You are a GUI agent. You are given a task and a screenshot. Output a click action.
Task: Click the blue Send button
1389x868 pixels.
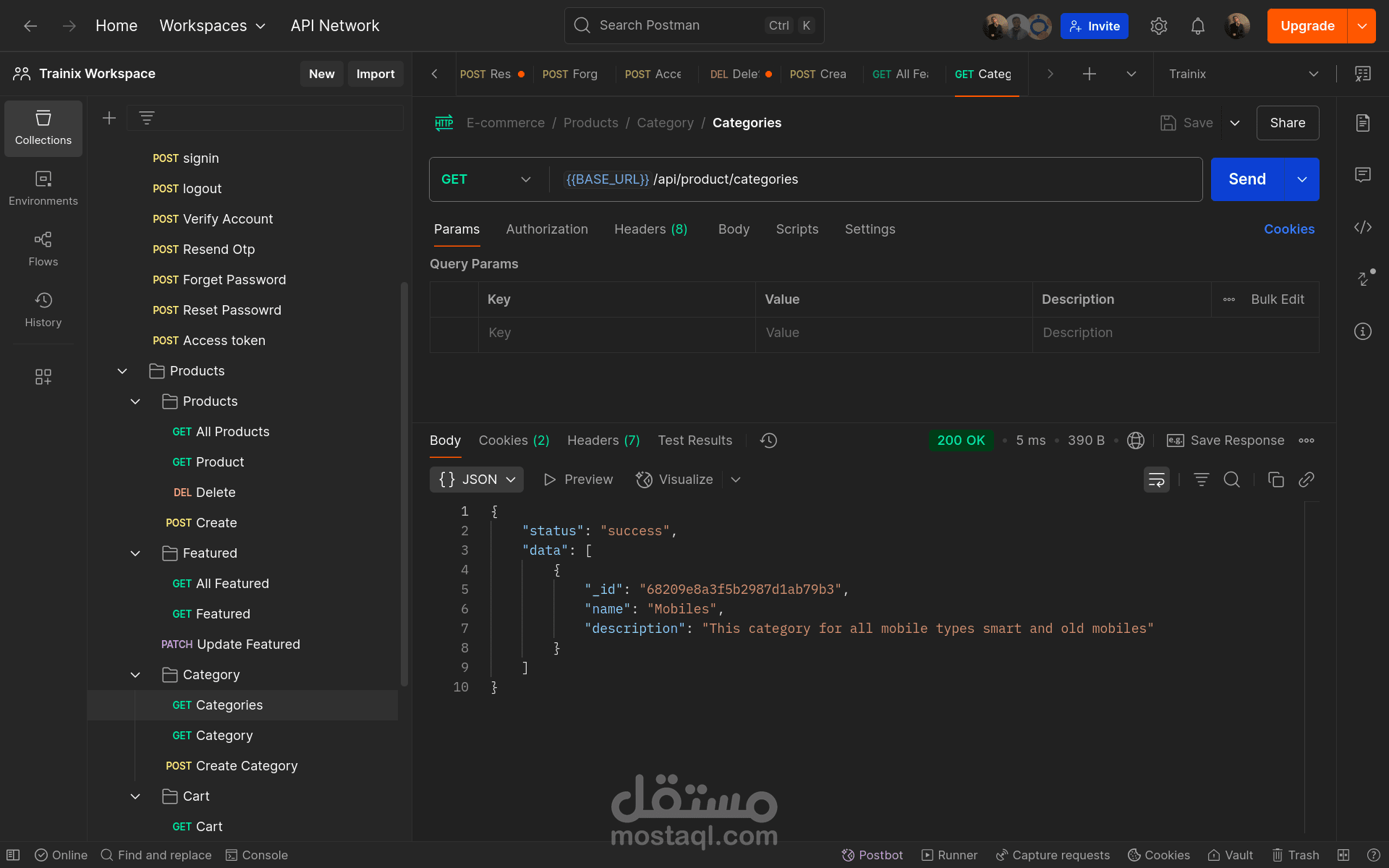[1246, 179]
